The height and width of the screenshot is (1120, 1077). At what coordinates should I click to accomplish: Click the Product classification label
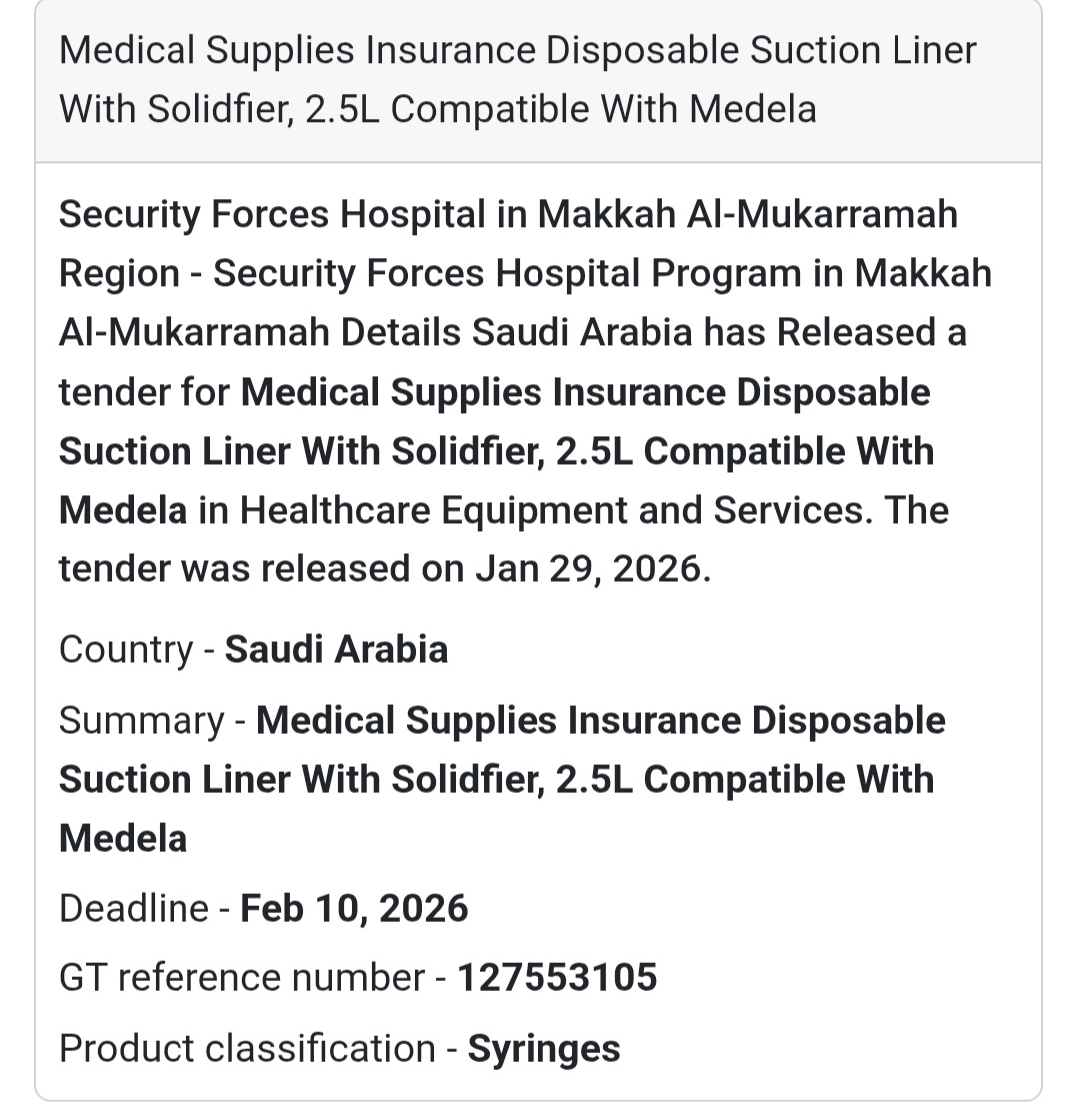click(247, 1048)
